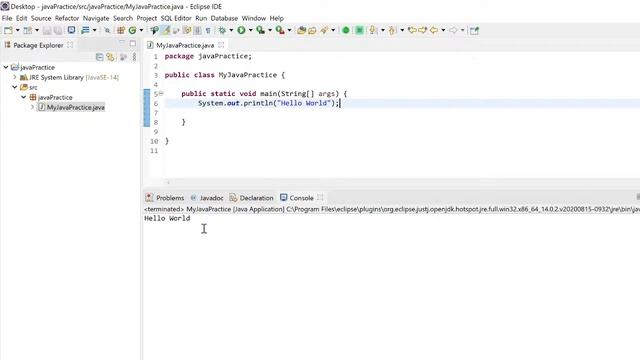Click Collapse All in Package Explorer
The image size is (640, 360).
tap(99, 57)
